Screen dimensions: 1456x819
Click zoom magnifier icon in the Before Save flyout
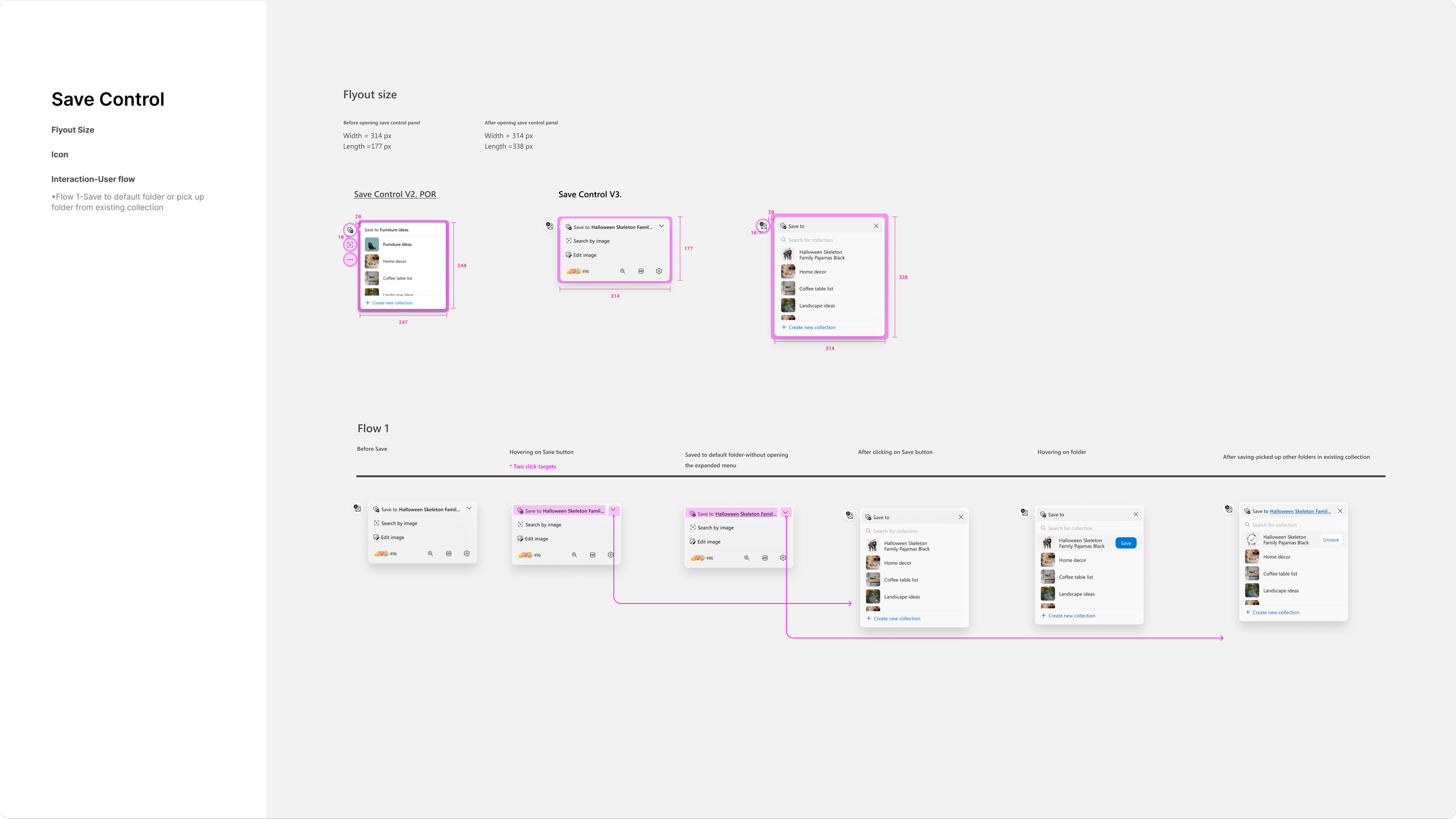pyautogui.click(x=430, y=553)
